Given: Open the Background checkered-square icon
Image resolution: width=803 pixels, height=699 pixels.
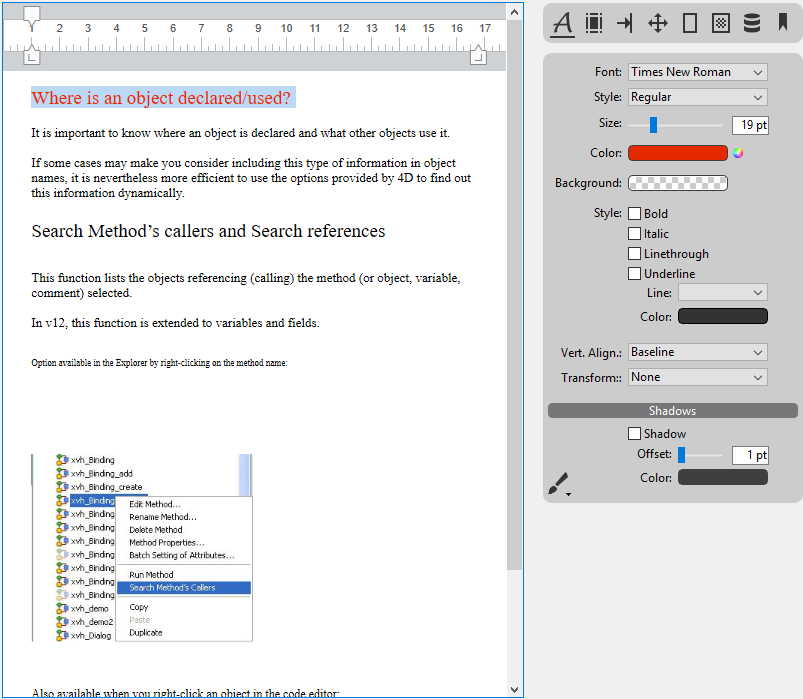Looking at the screenshot, I should pos(720,23).
